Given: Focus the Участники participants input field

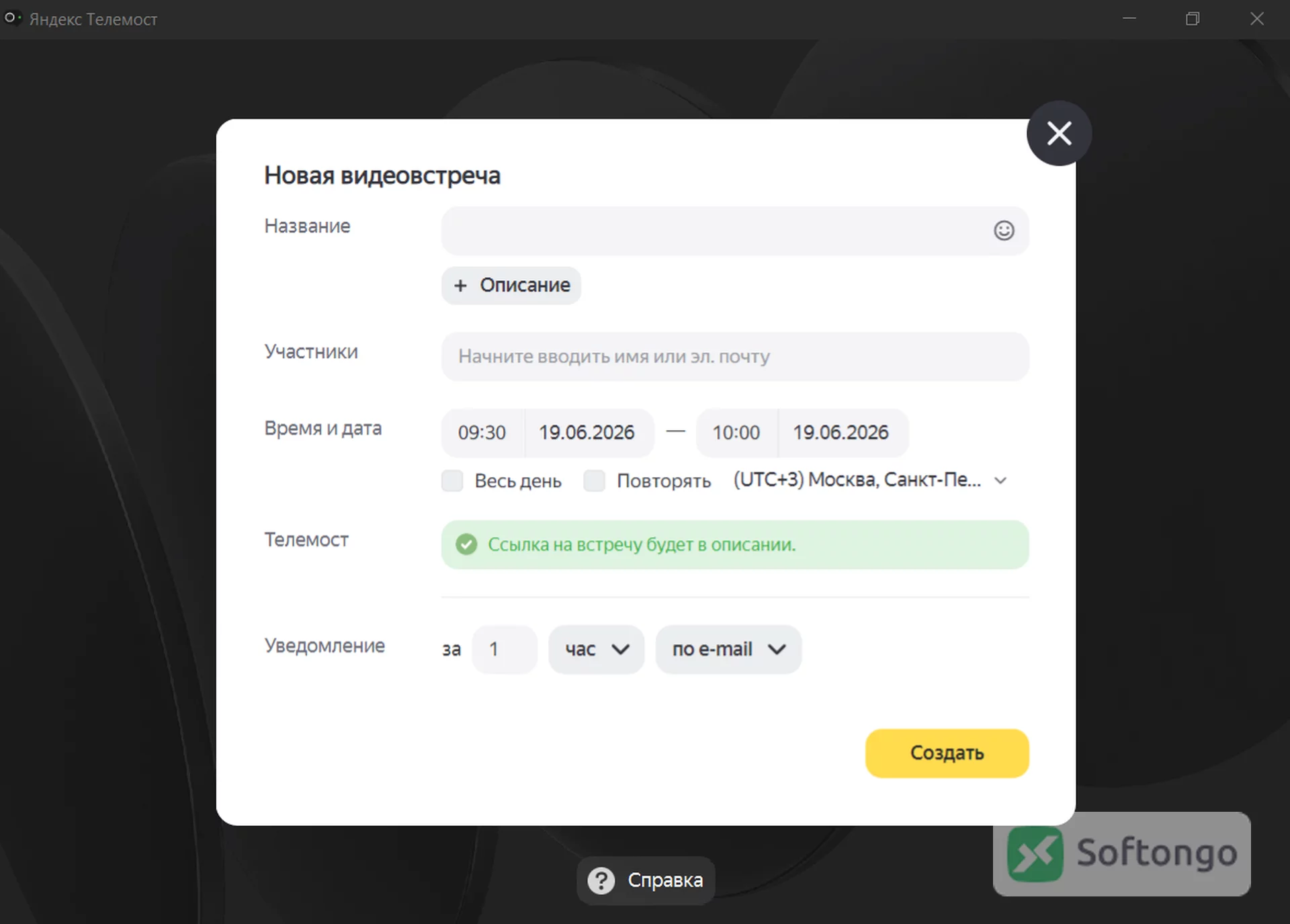Looking at the screenshot, I should coord(735,356).
